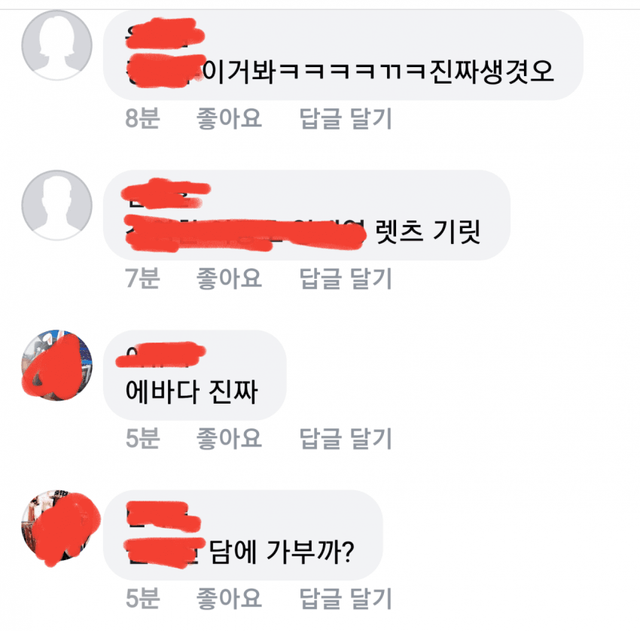Open avatar beside the '에바다 진짜' comment
This screenshot has width=640, height=631.
[x=57, y=365]
